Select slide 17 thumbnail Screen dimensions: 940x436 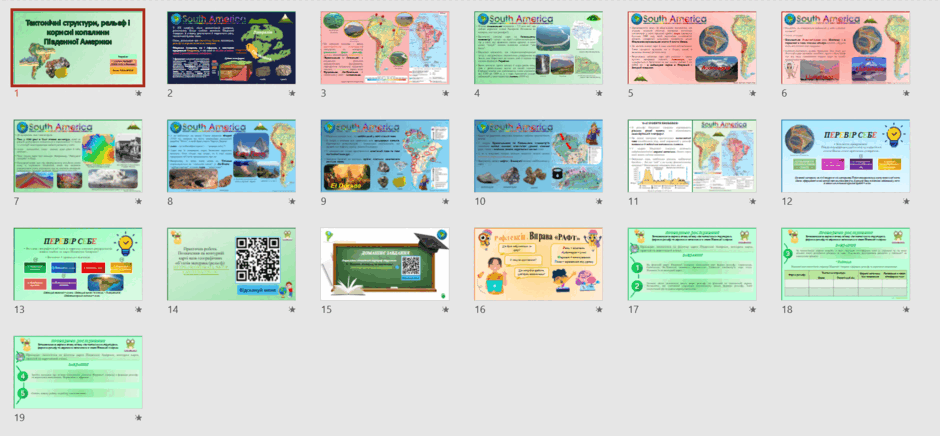click(692, 264)
